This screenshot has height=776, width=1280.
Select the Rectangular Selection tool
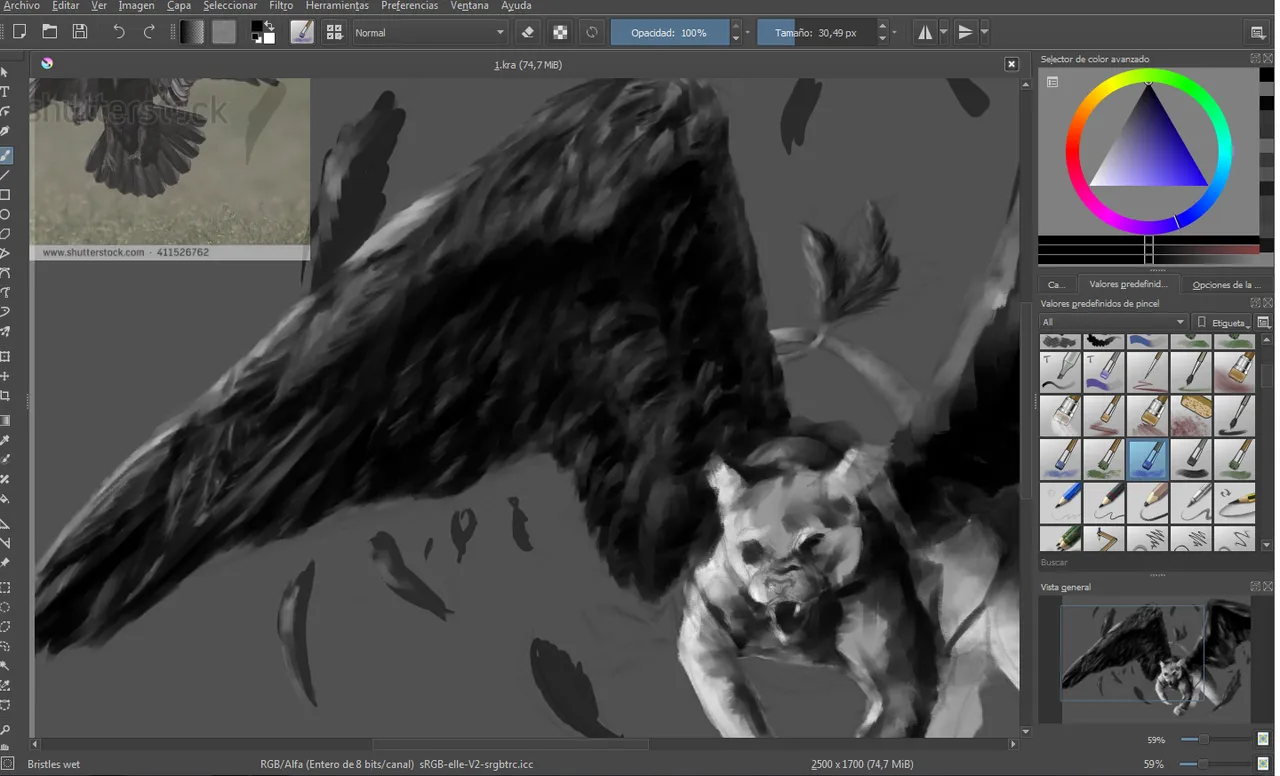[5, 587]
